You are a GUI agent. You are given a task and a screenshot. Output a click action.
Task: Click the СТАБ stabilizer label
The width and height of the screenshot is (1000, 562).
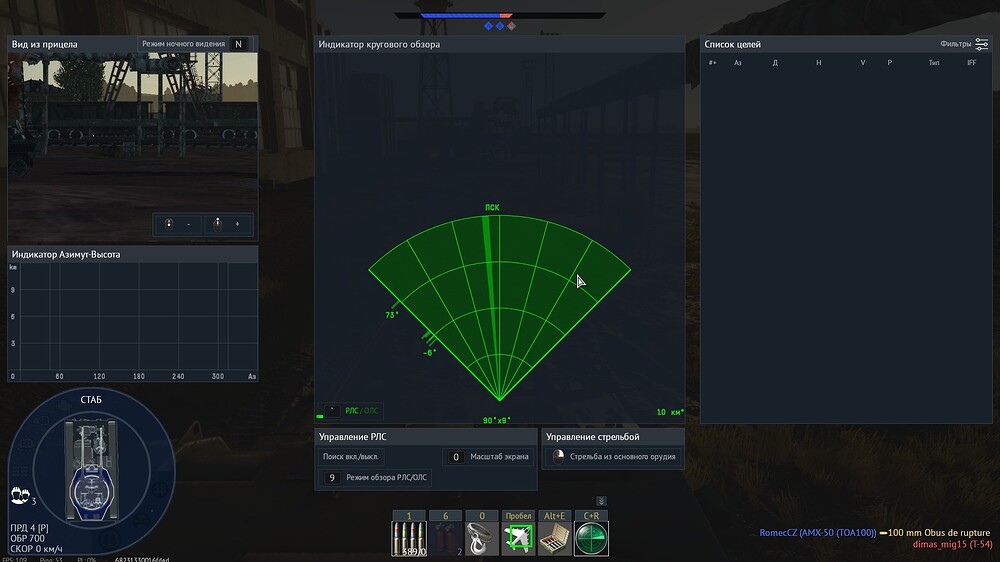click(x=91, y=399)
